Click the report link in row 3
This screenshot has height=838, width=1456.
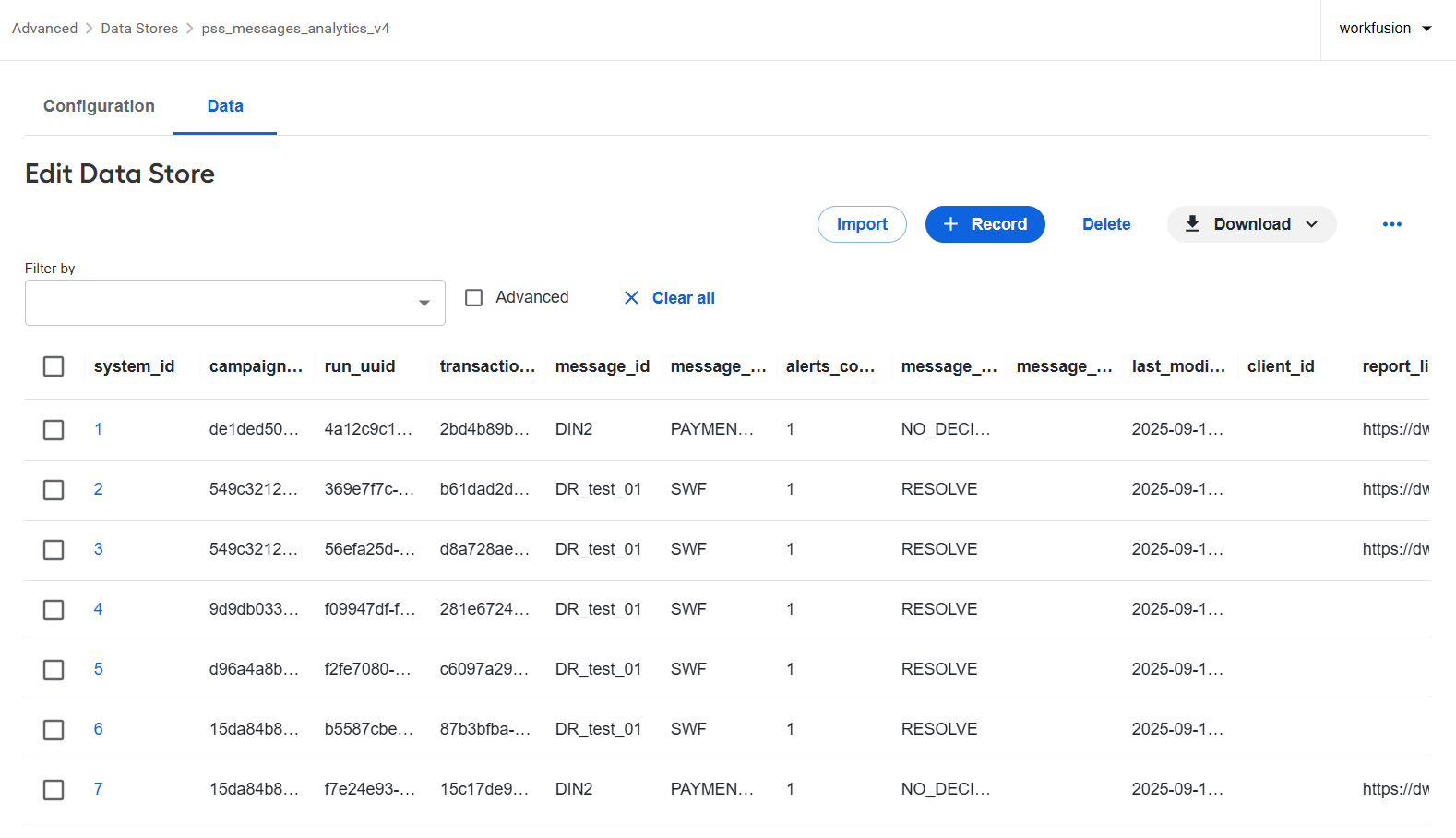click(x=1395, y=549)
